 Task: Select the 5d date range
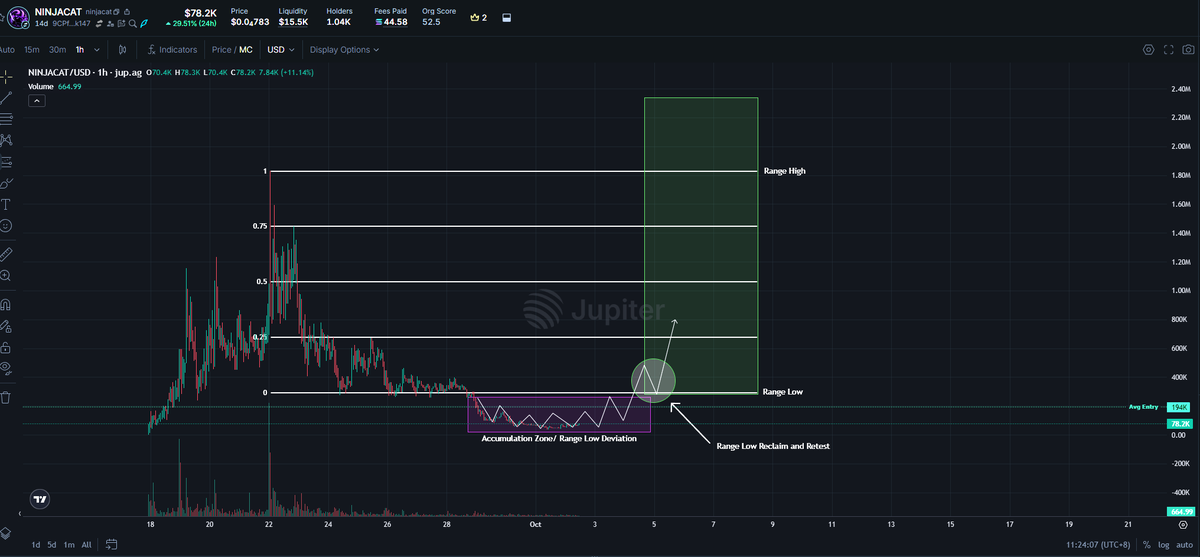coord(52,545)
